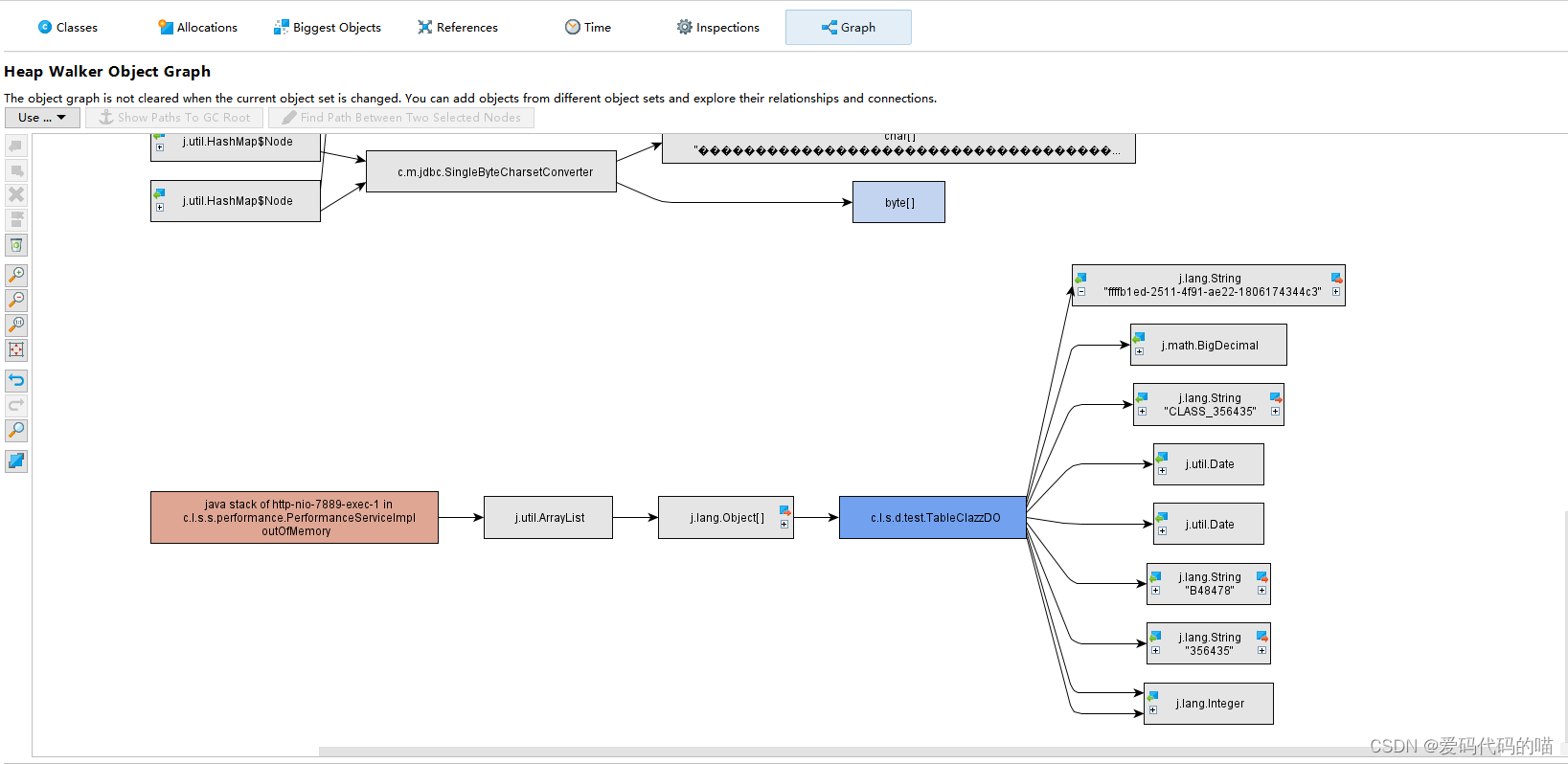Expand incoming references of upper j.util.Date
The height and width of the screenshot is (764, 1568).
point(1162,471)
